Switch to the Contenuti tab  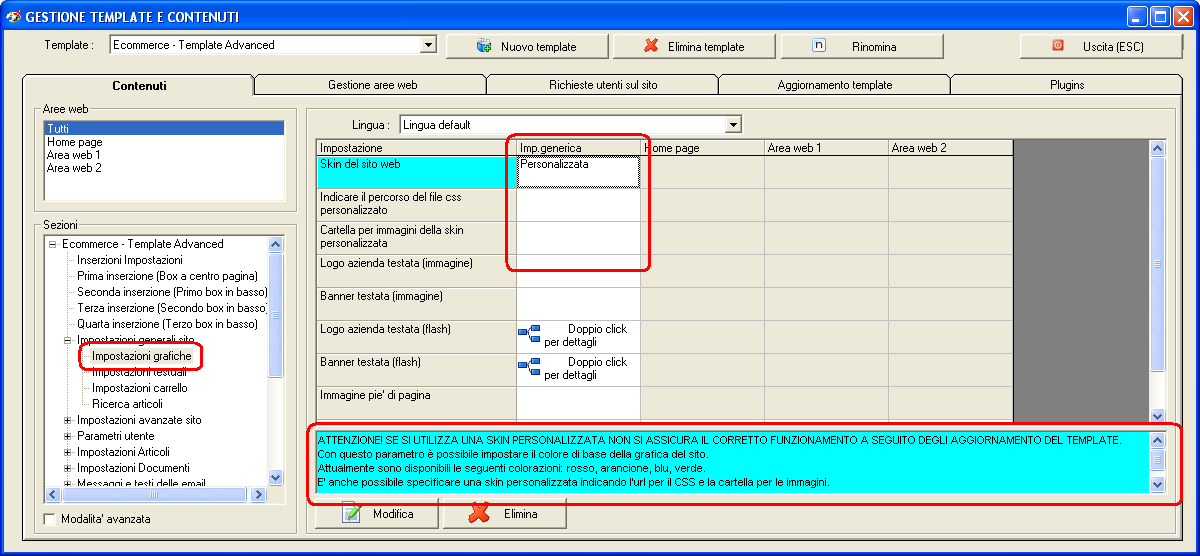tap(139, 85)
